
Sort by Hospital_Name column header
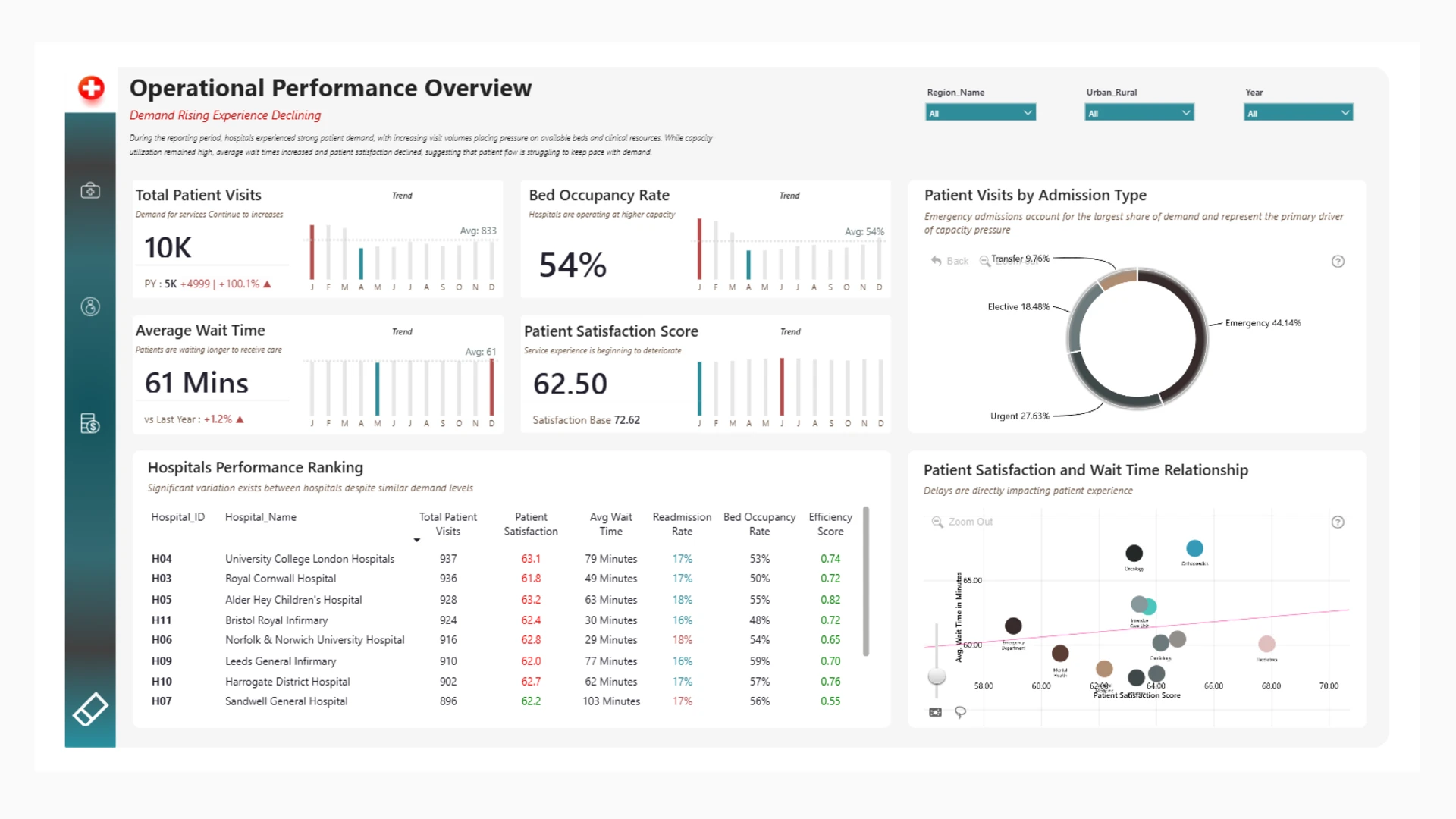pos(261,517)
